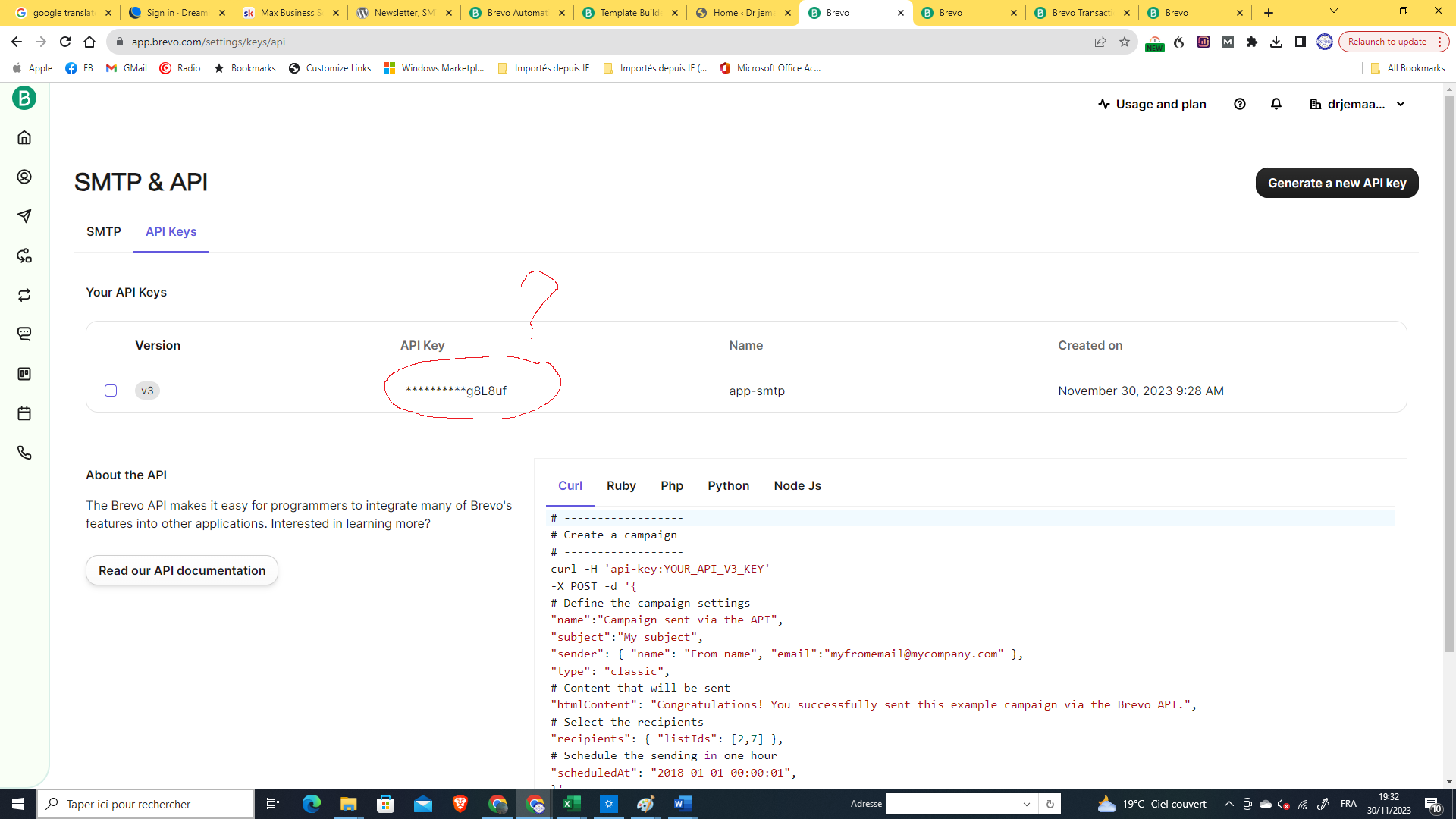Open the Brevo home sidebar icon

tap(24, 138)
